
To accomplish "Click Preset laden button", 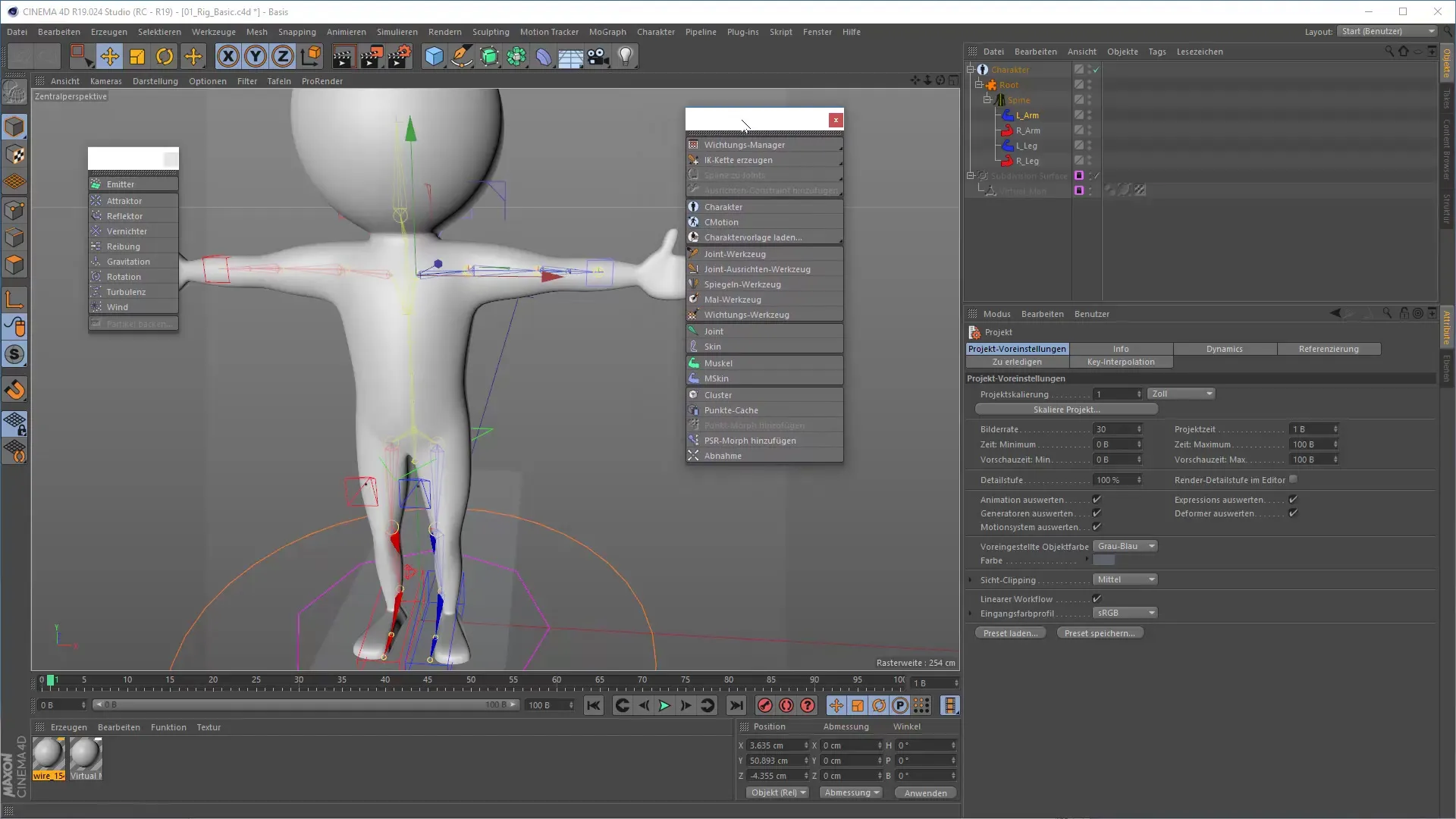I will 1010,633.
